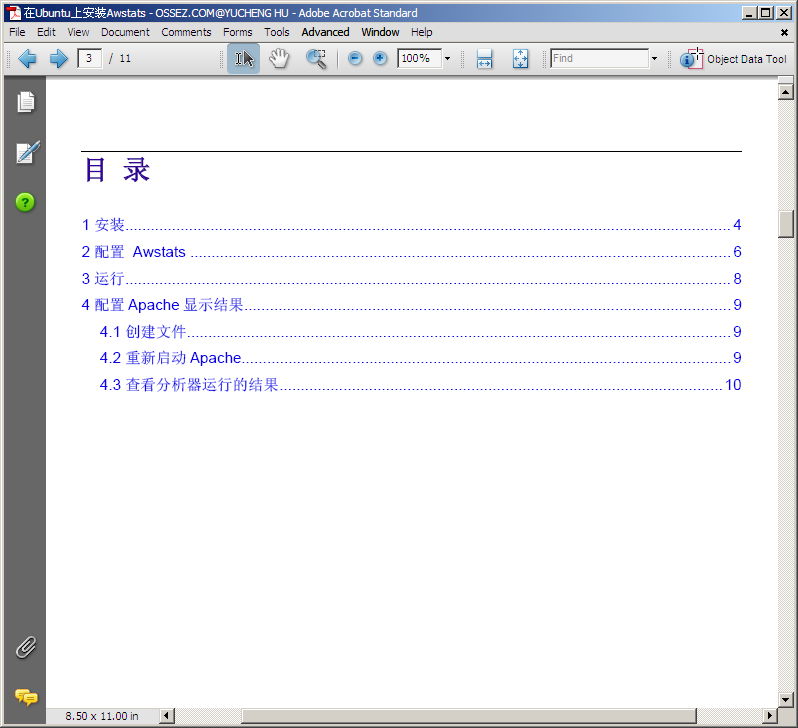Go to the next page arrow
Viewport: 798px width, 728px height.
point(59,59)
